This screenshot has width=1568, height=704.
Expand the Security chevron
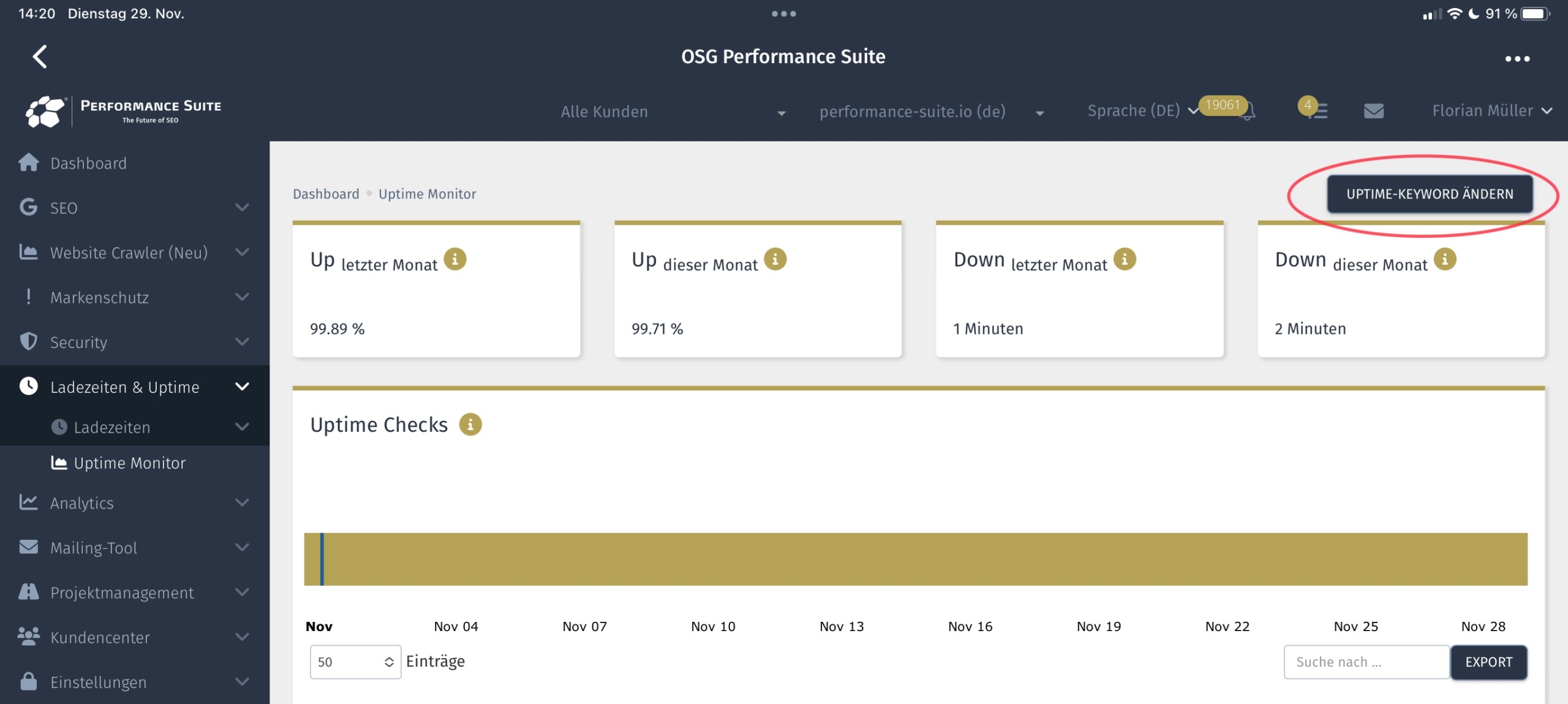click(242, 341)
